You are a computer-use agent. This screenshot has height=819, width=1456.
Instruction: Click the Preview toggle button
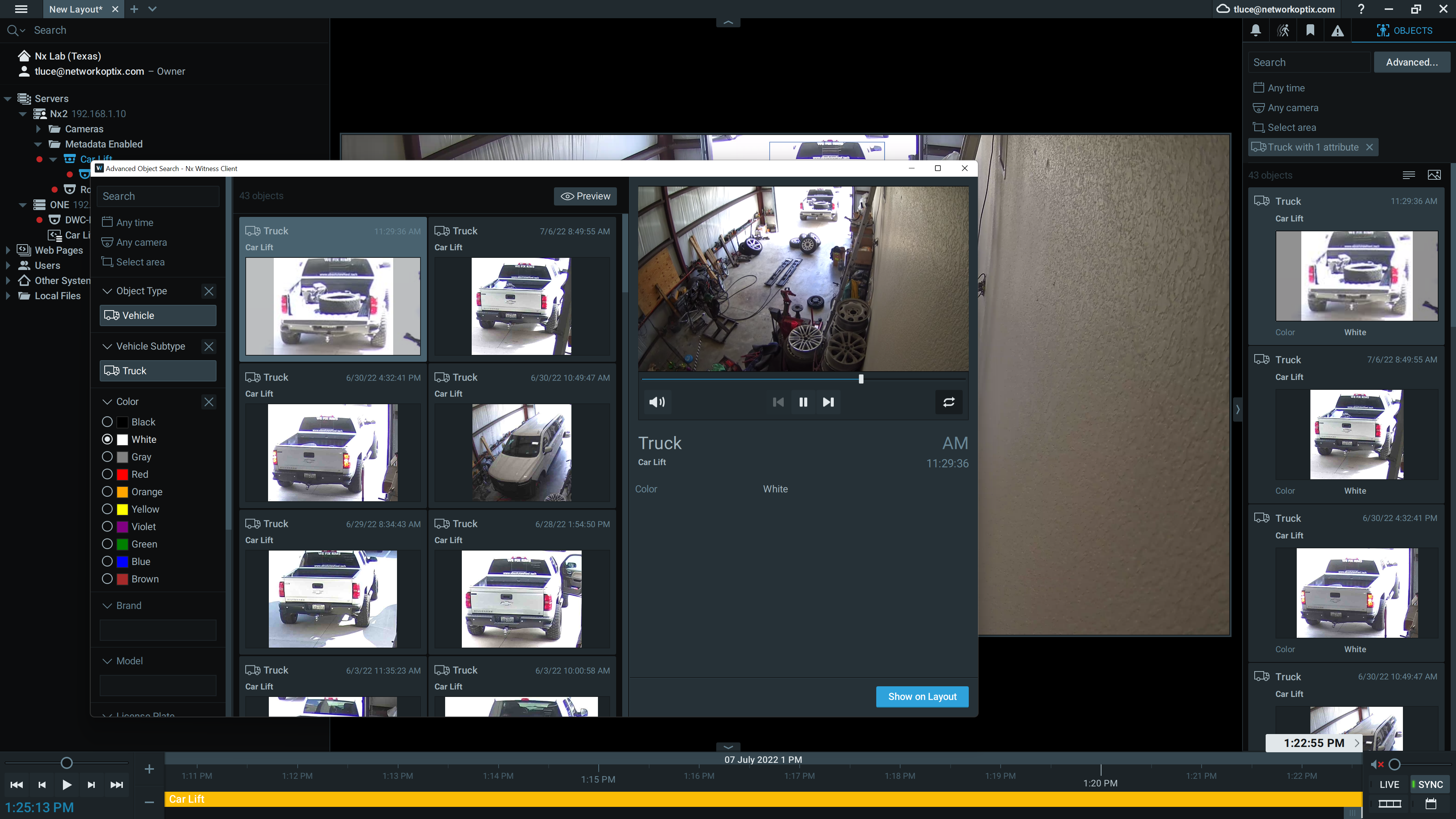[585, 196]
